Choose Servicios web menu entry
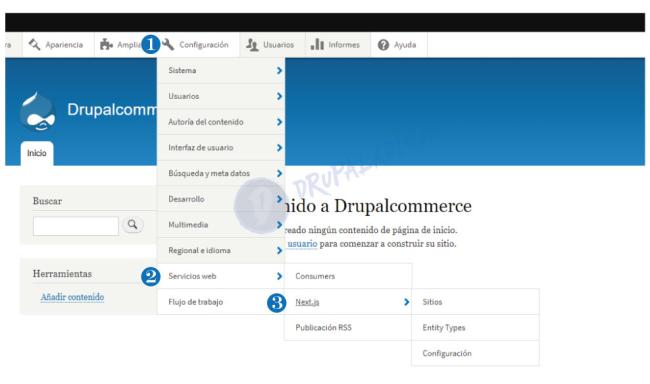Viewport: 650px width, 384px height. pyautogui.click(x=221, y=276)
